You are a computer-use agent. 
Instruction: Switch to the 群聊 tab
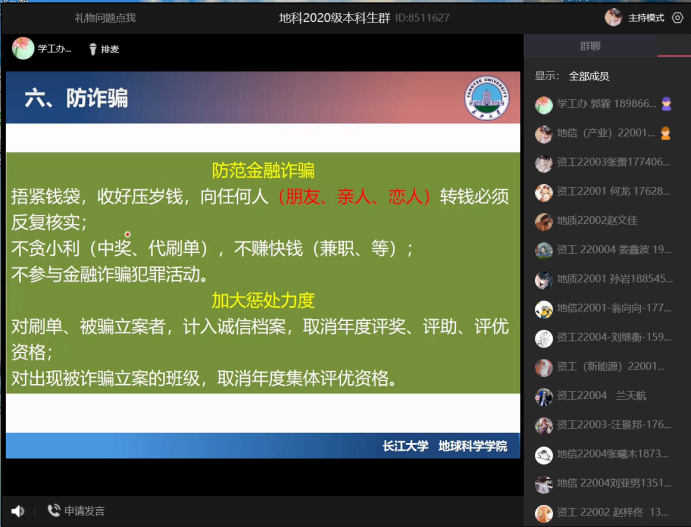click(x=590, y=46)
